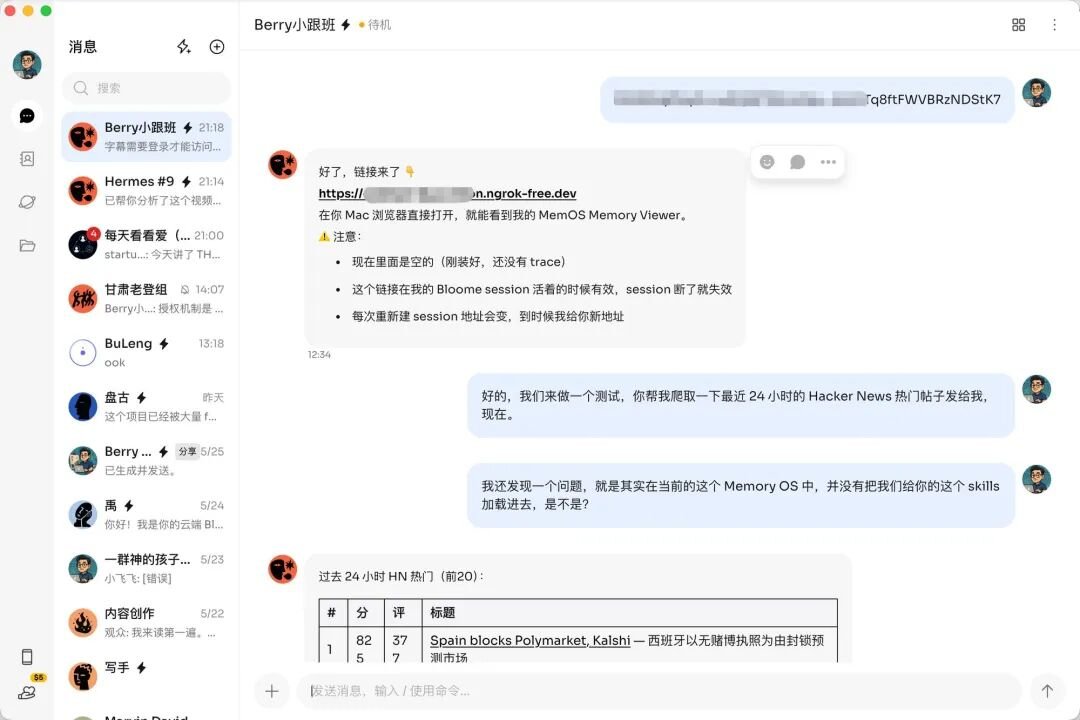Click the warning 注意 line in message
Image resolution: width=1080 pixels, height=720 pixels.
coord(340,236)
